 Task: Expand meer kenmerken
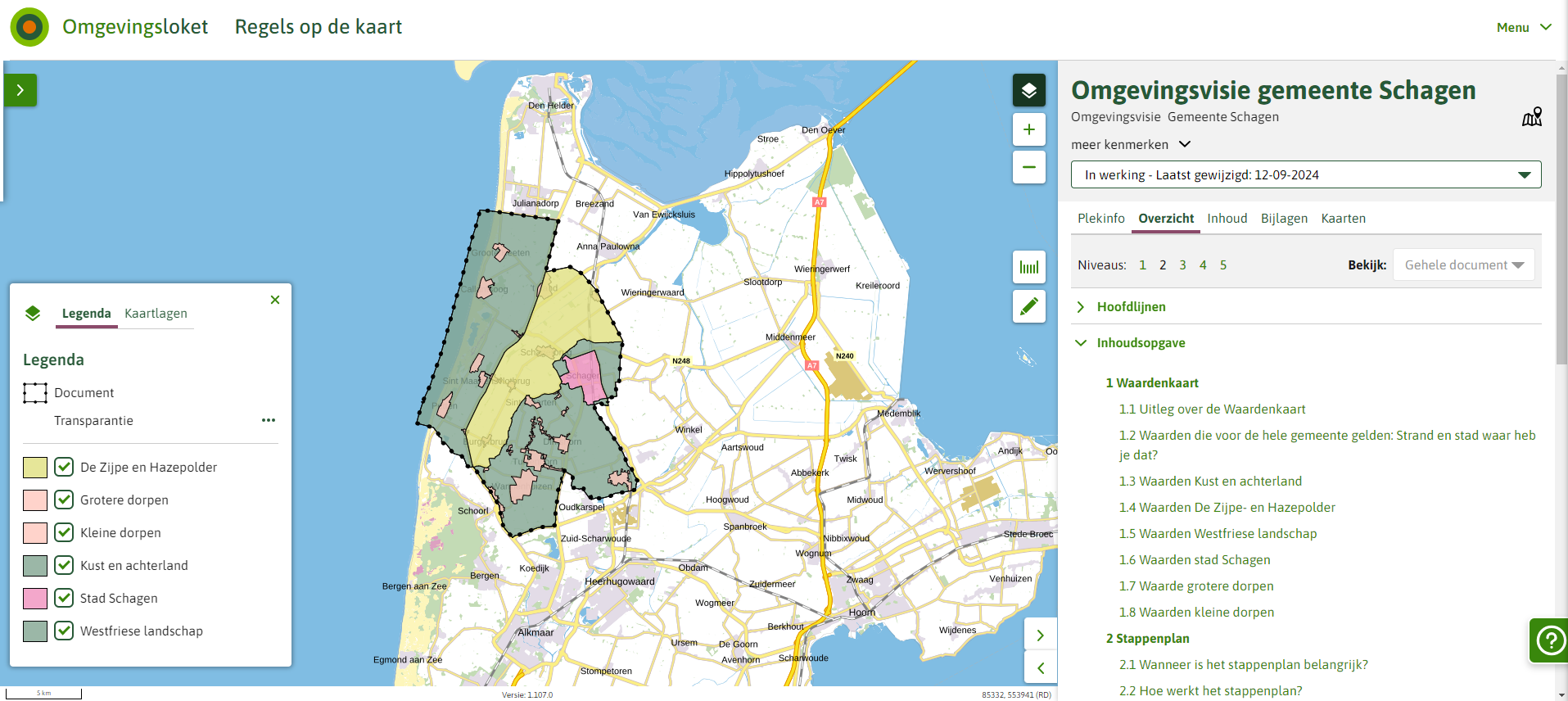(1130, 144)
